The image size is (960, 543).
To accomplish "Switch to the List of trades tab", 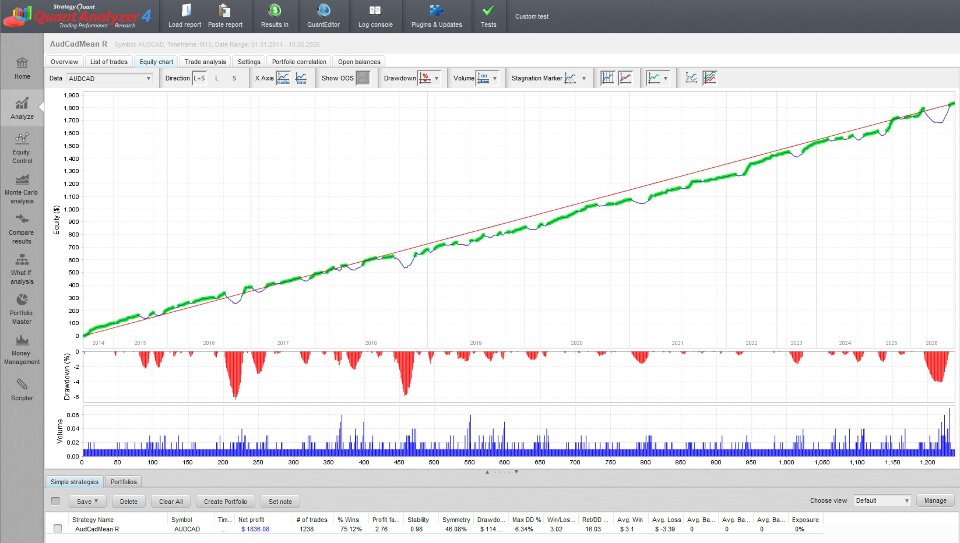I will click(109, 62).
